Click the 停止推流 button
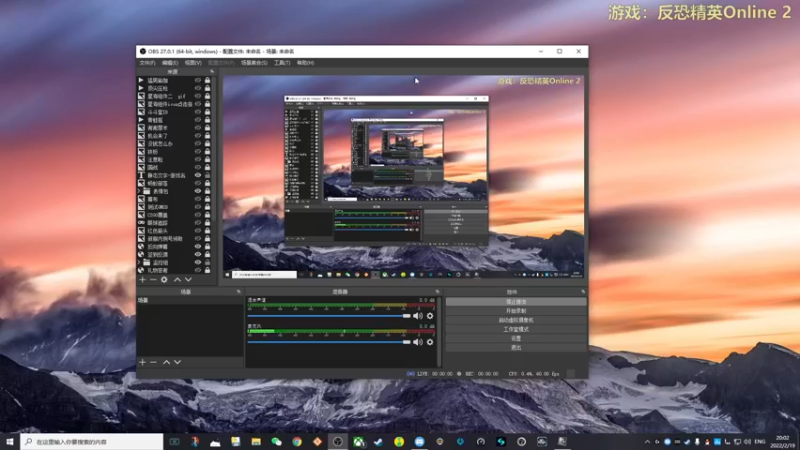The image size is (800, 450). [516, 302]
